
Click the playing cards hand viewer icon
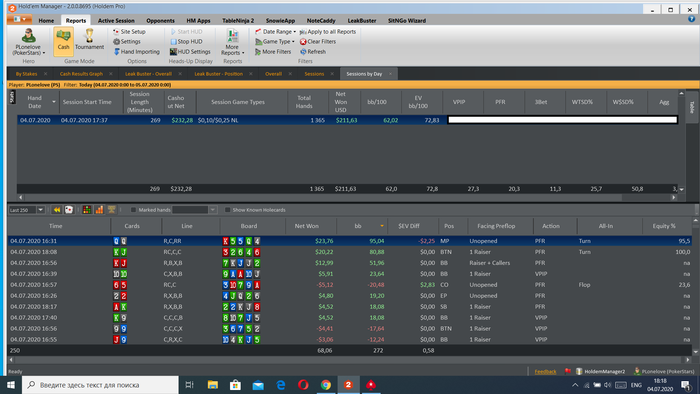tap(69, 210)
